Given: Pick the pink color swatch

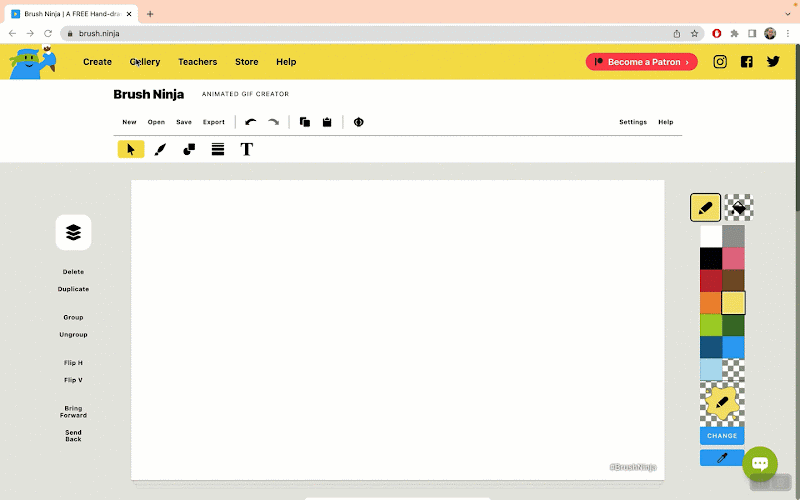Looking at the screenshot, I should (733, 259).
